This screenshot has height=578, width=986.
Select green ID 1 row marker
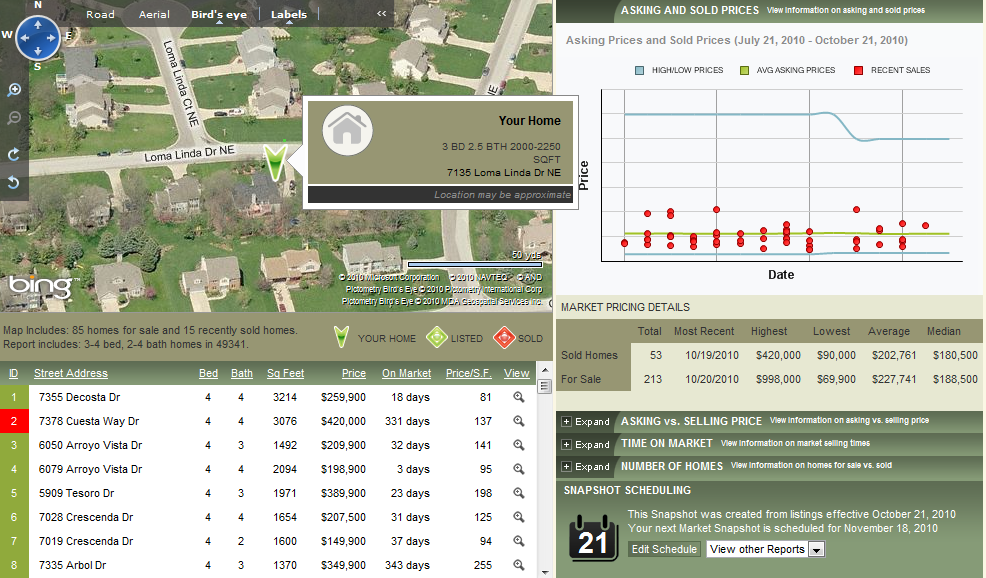14,397
